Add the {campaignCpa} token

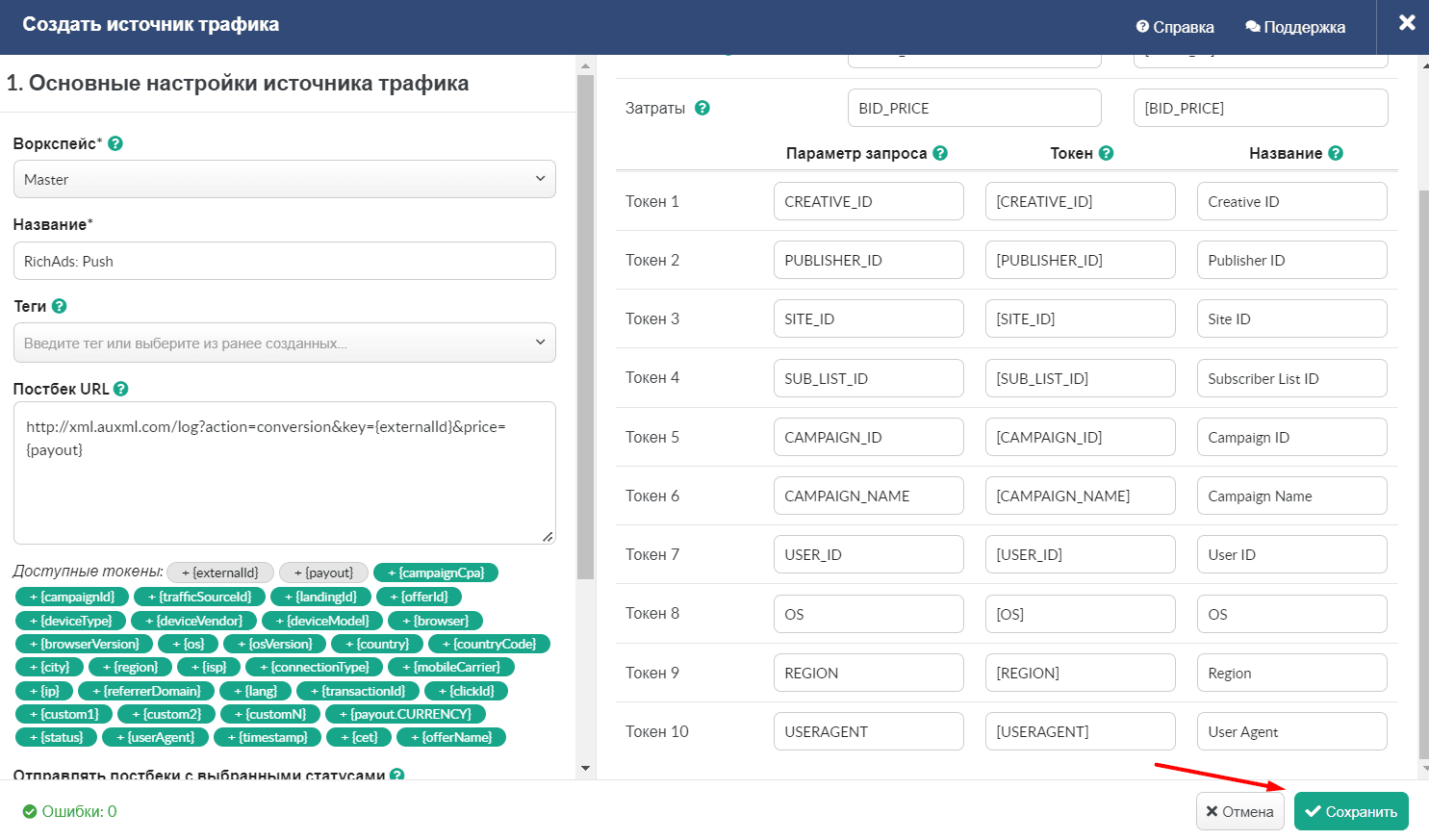click(x=436, y=573)
